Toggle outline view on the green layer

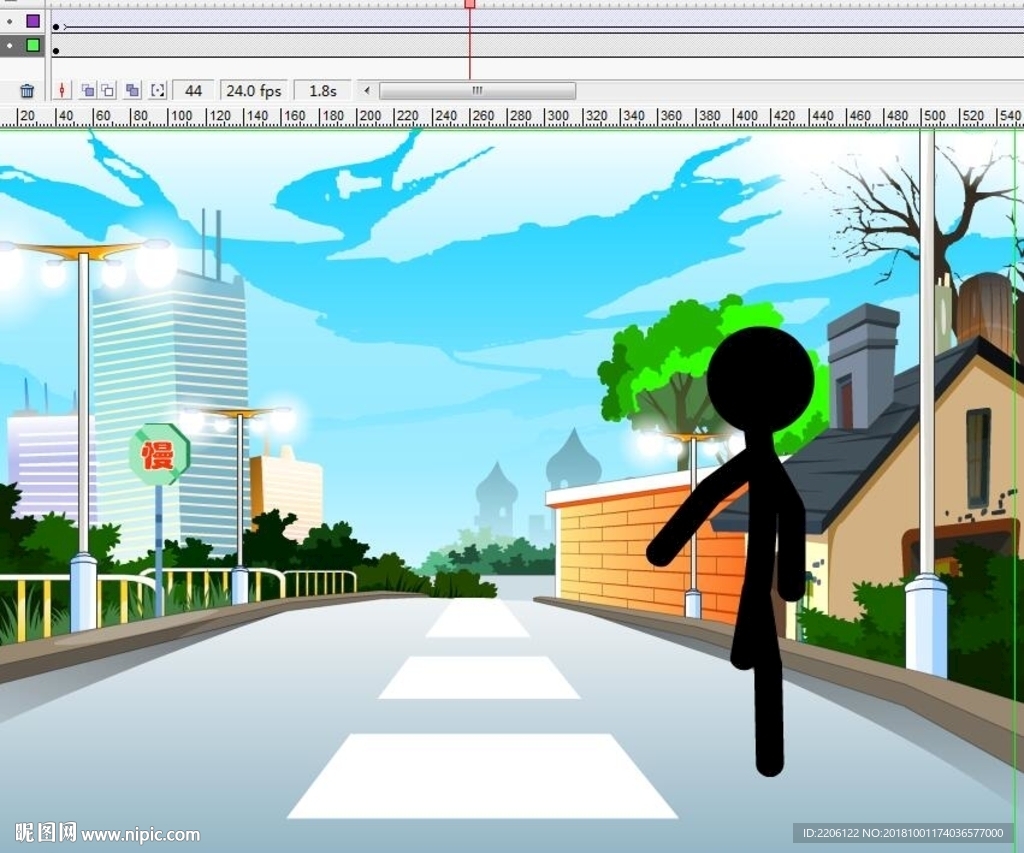coord(33,45)
